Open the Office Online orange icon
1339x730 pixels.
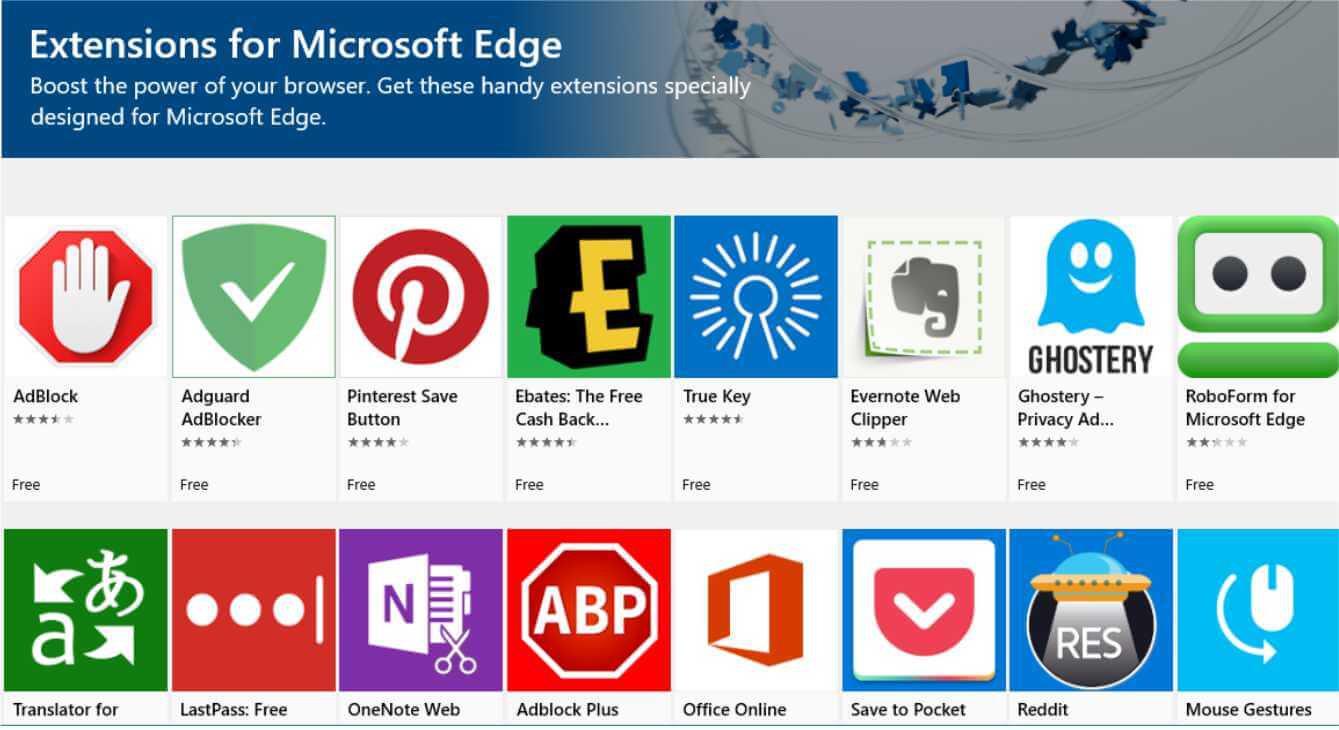756,610
